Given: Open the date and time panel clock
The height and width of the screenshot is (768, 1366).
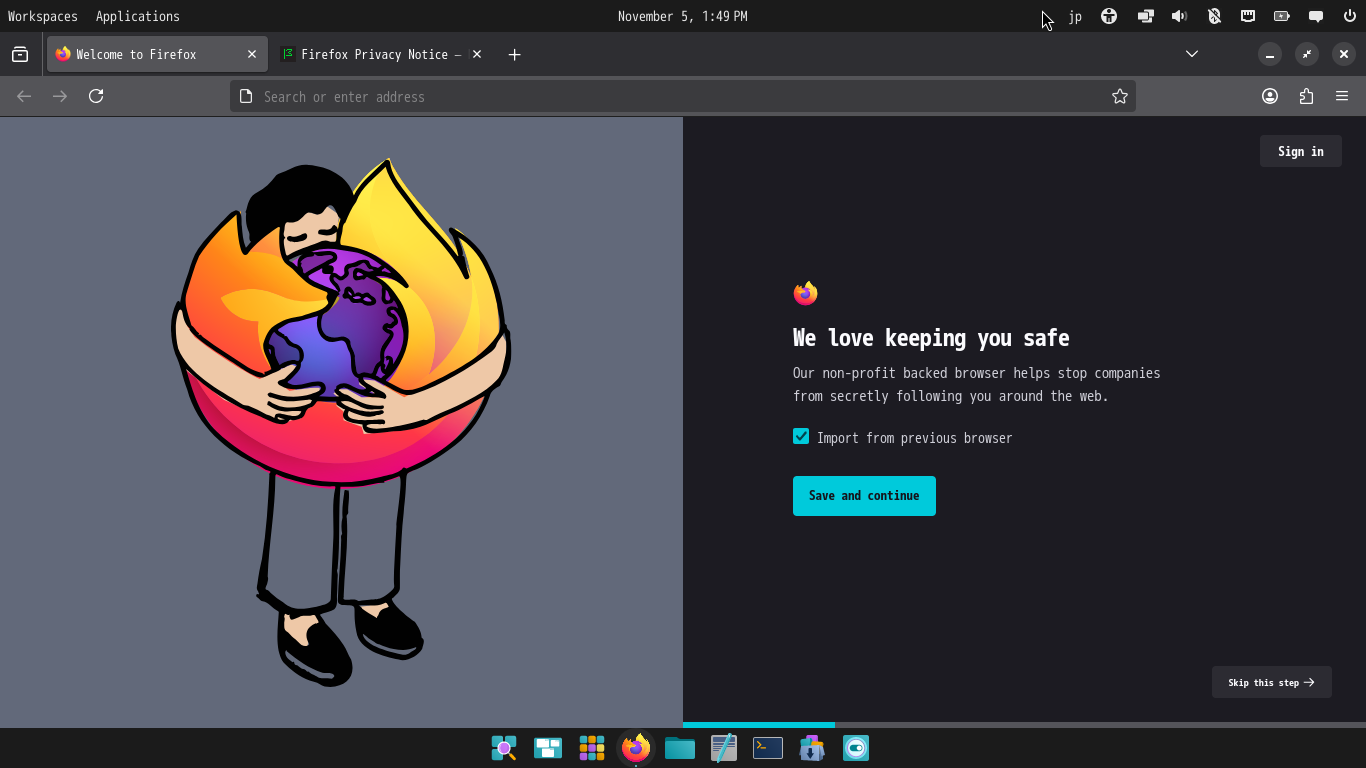Looking at the screenshot, I should click(683, 16).
